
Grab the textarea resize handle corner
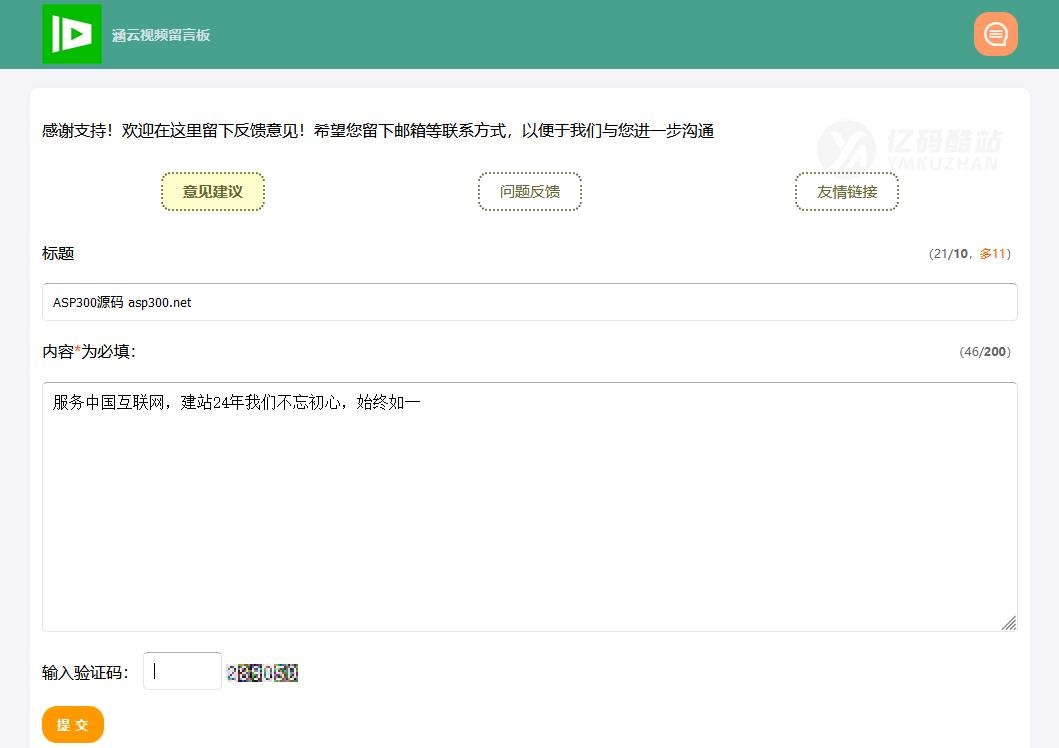1009,623
